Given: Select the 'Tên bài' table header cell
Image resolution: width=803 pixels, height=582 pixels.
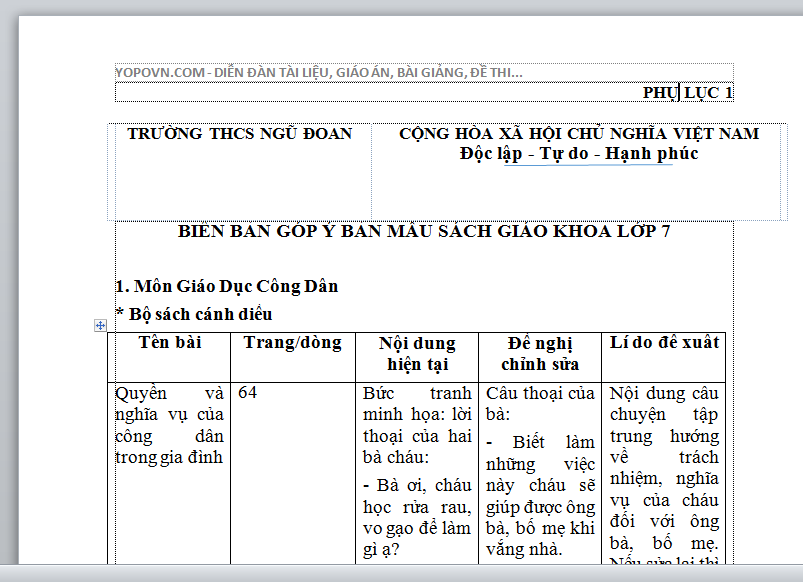Looking at the screenshot, I should (x=170, y=343).
